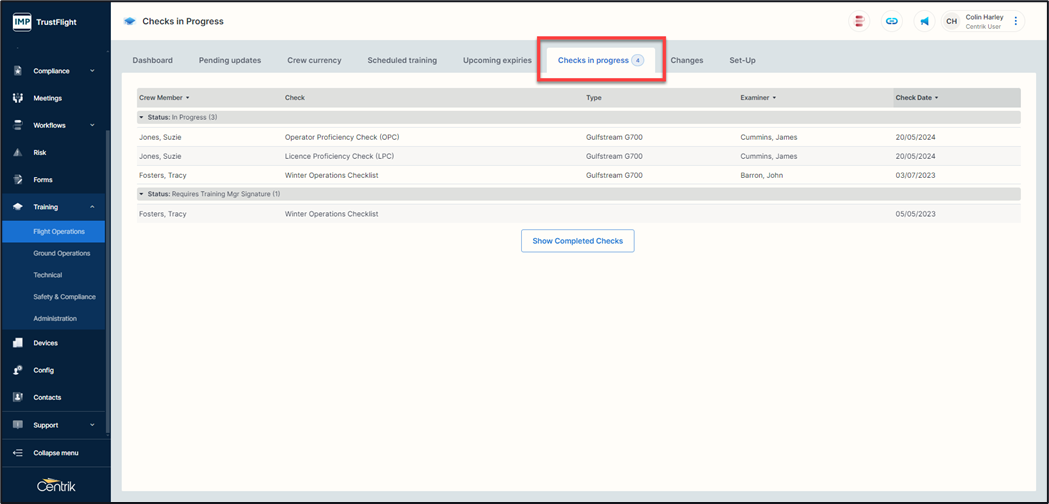
Task: Select the Forms sidebar icon
Action: click(x=18, y=180)
